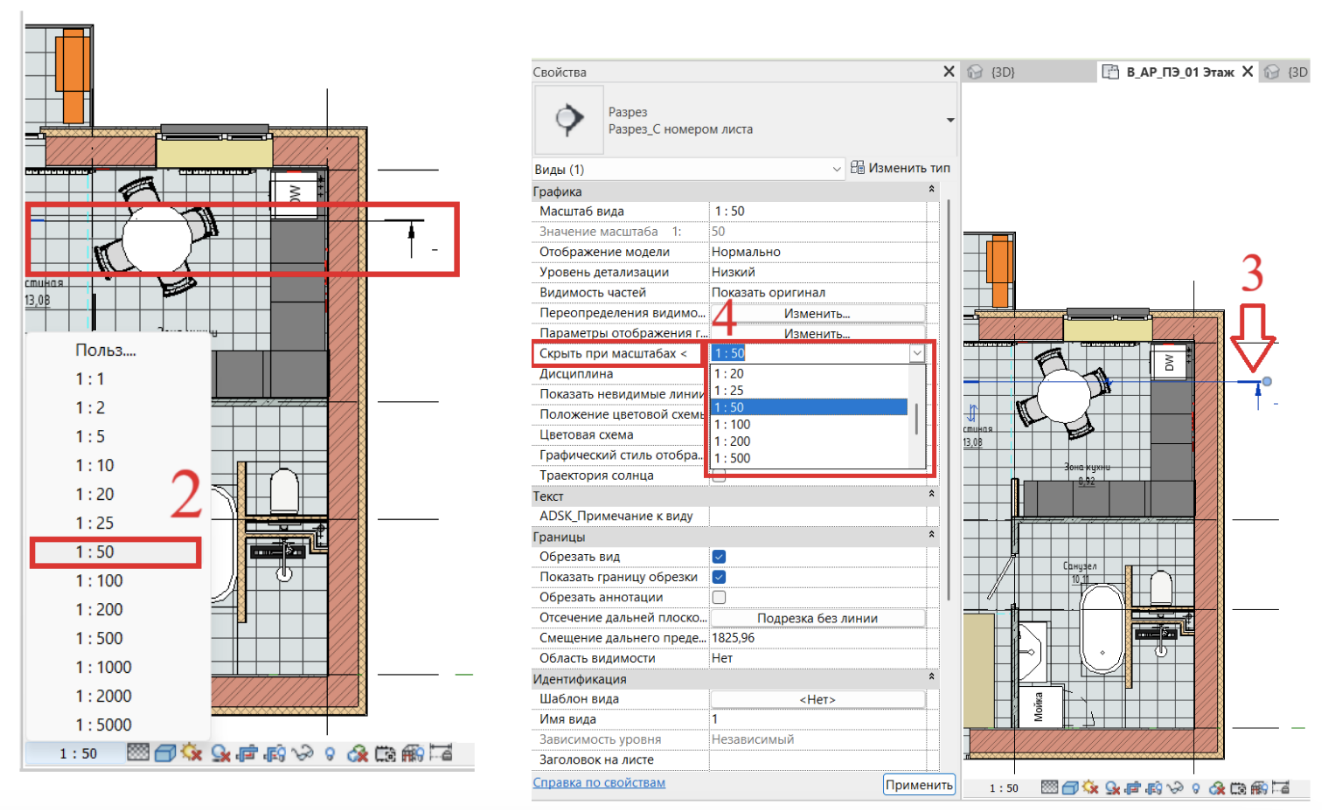This screenshot has width=1322, height=810.
Task: Click the ADSK_Примечание к виду value field
Action: (817, 516)
